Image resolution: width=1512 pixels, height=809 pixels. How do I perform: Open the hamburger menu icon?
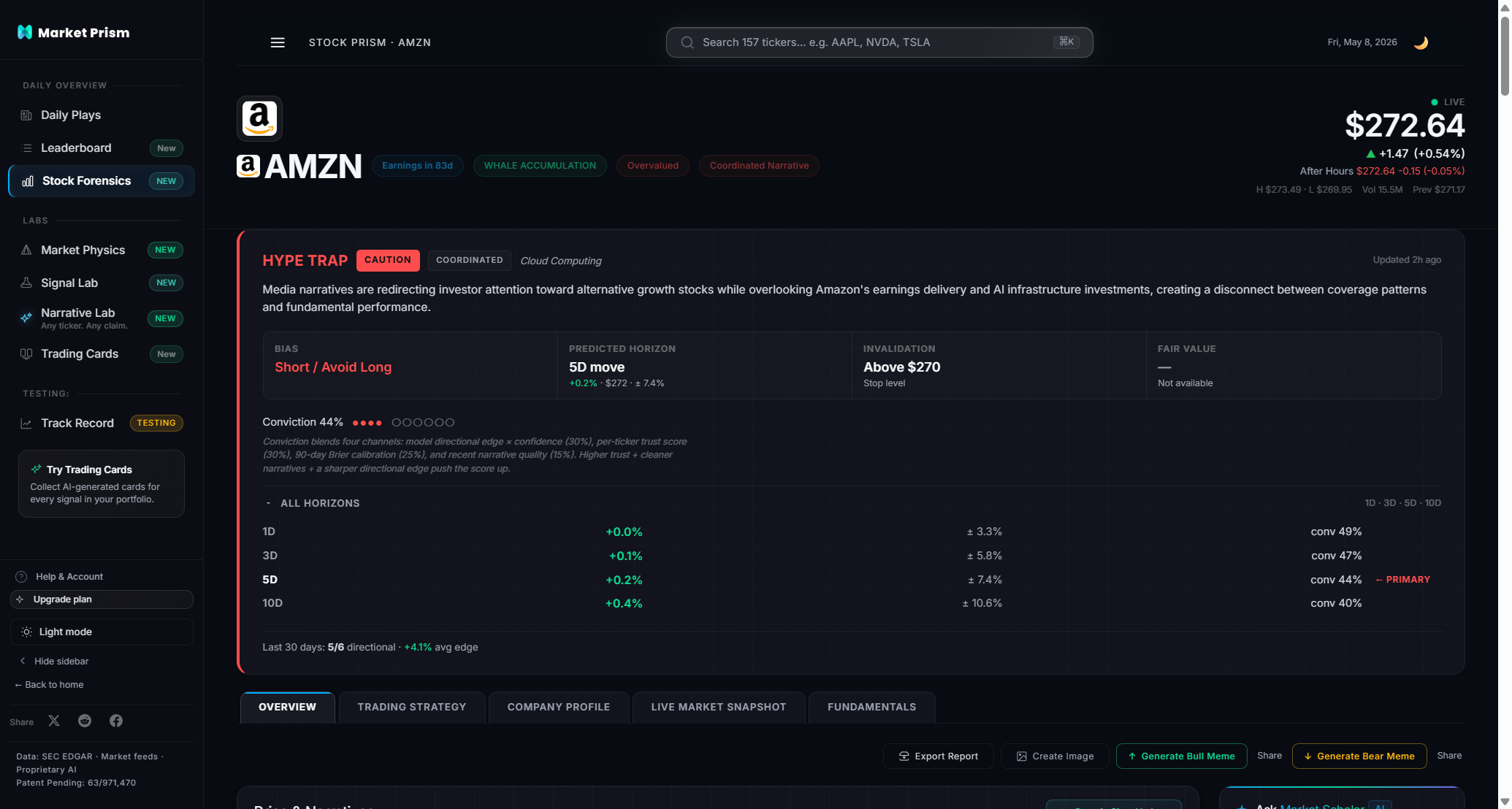click(278, 42)
